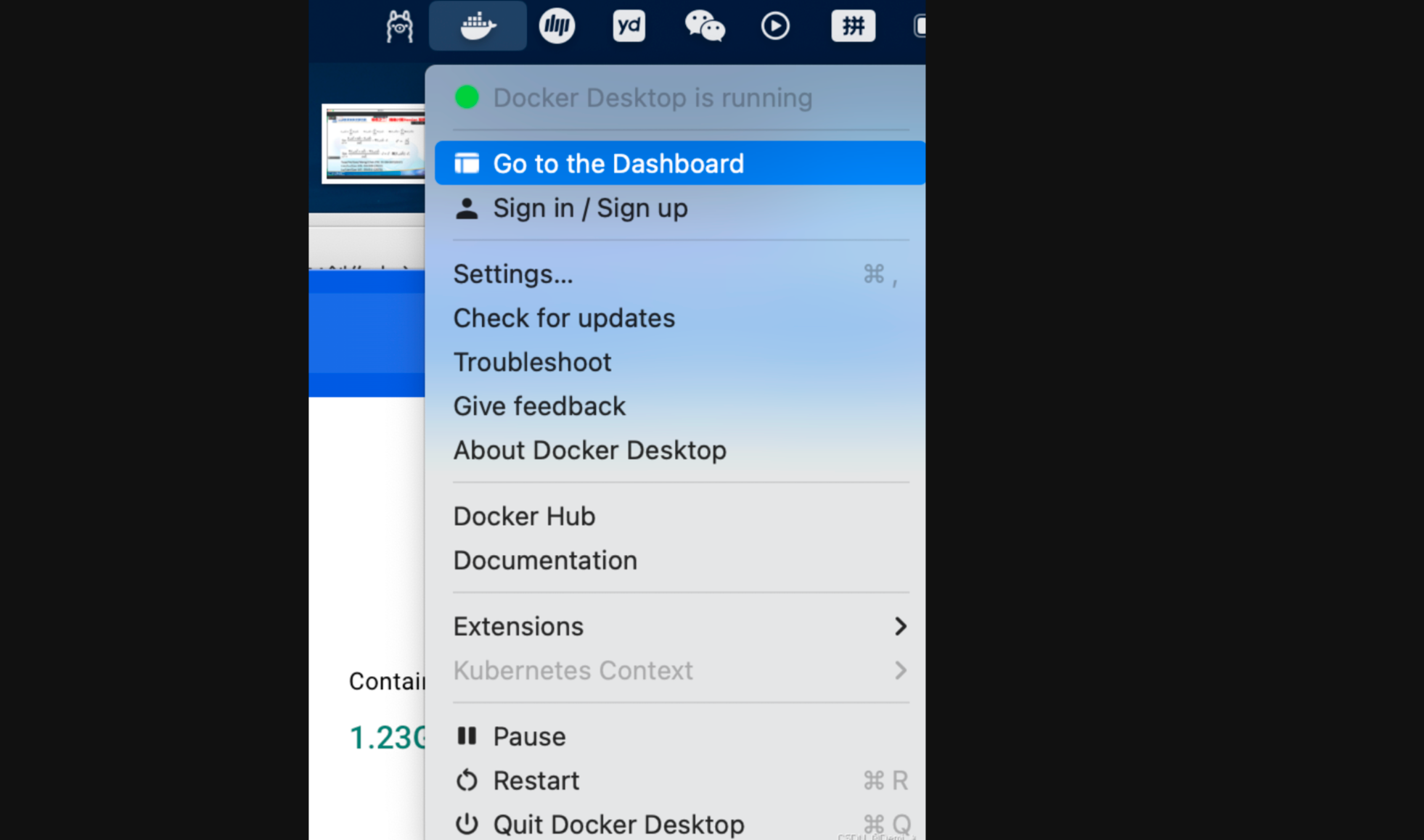Viewport: 1424px width, 840px height.
Task: Open the Docker Hub link
Action: (524, 516)
